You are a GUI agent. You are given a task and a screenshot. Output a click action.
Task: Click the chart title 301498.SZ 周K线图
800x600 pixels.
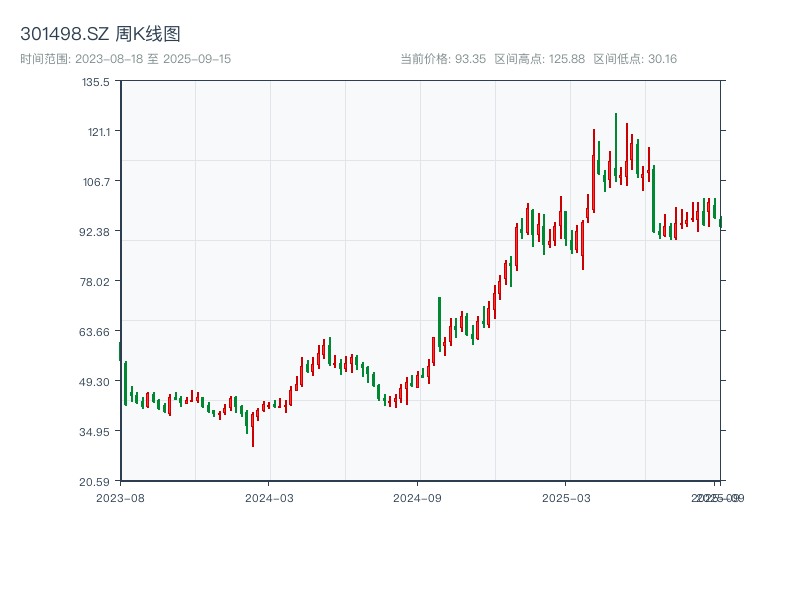(x=100, y=34)
